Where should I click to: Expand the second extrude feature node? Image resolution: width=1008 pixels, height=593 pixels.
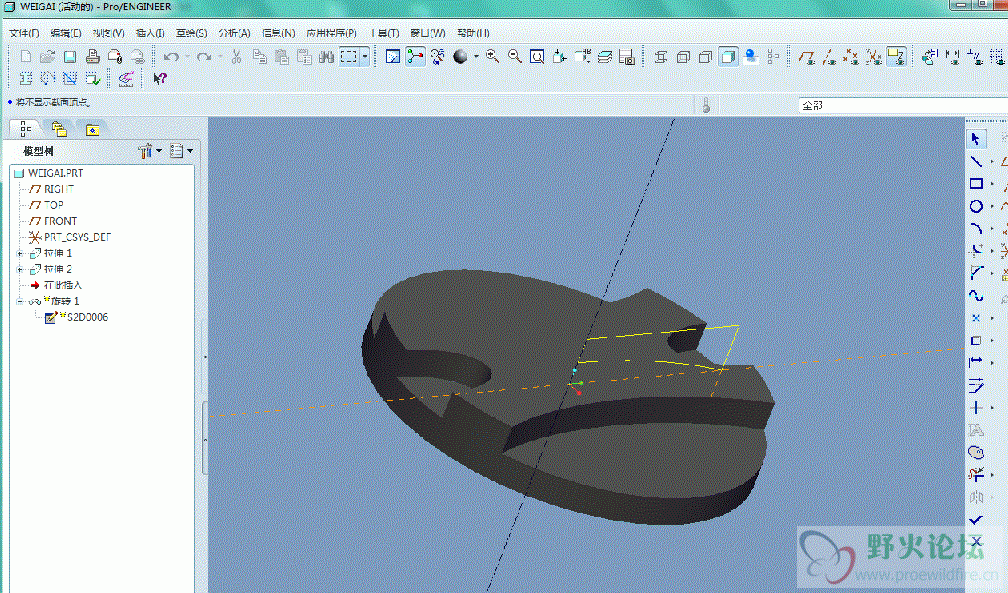pos(20,269)
